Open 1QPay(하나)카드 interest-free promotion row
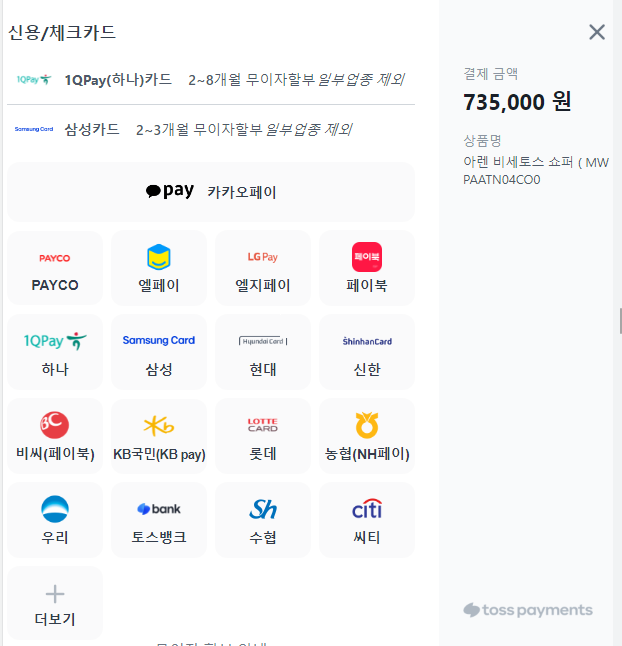 (211, 80)
